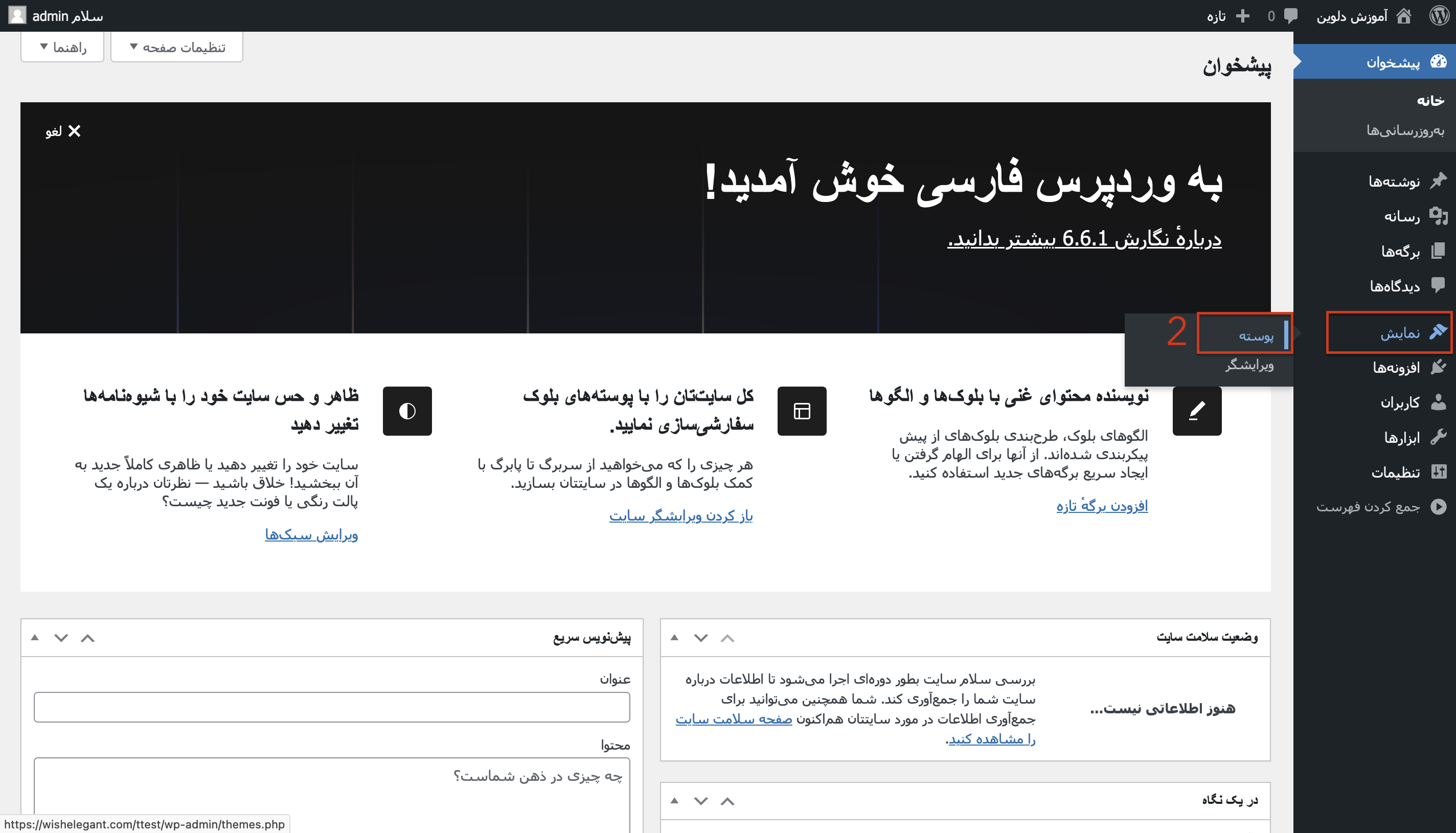
Task: Click باز کردن ویرایشگر سایت link
Action: (681, 515)
